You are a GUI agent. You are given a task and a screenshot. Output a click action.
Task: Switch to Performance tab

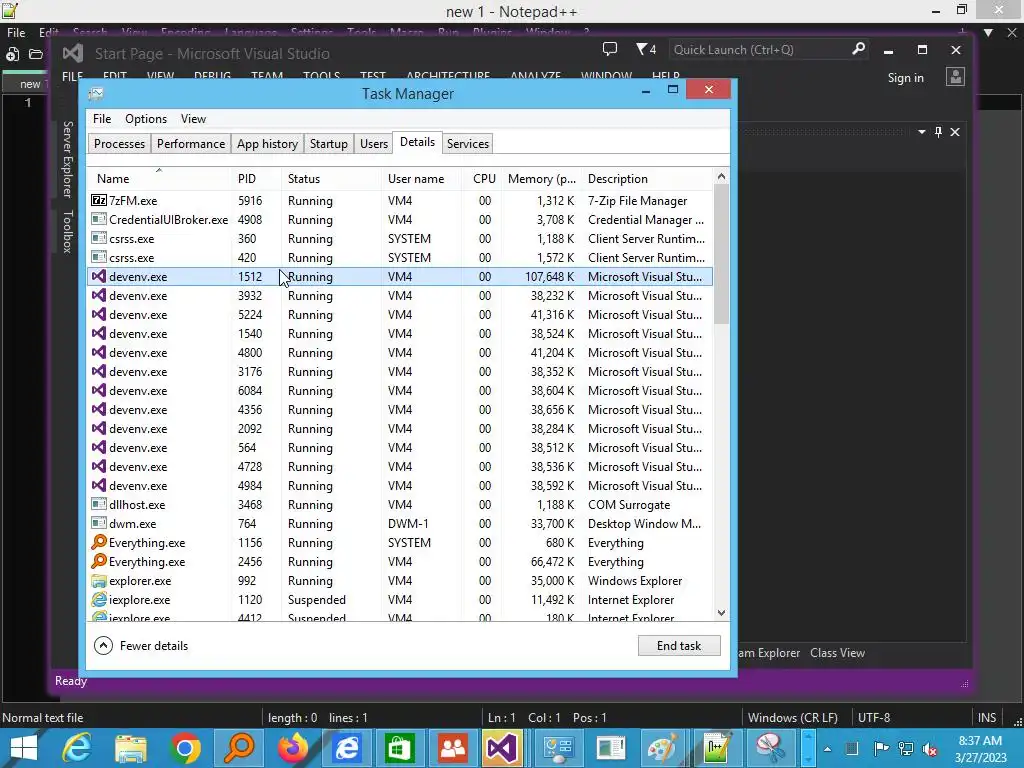[191, 144]
